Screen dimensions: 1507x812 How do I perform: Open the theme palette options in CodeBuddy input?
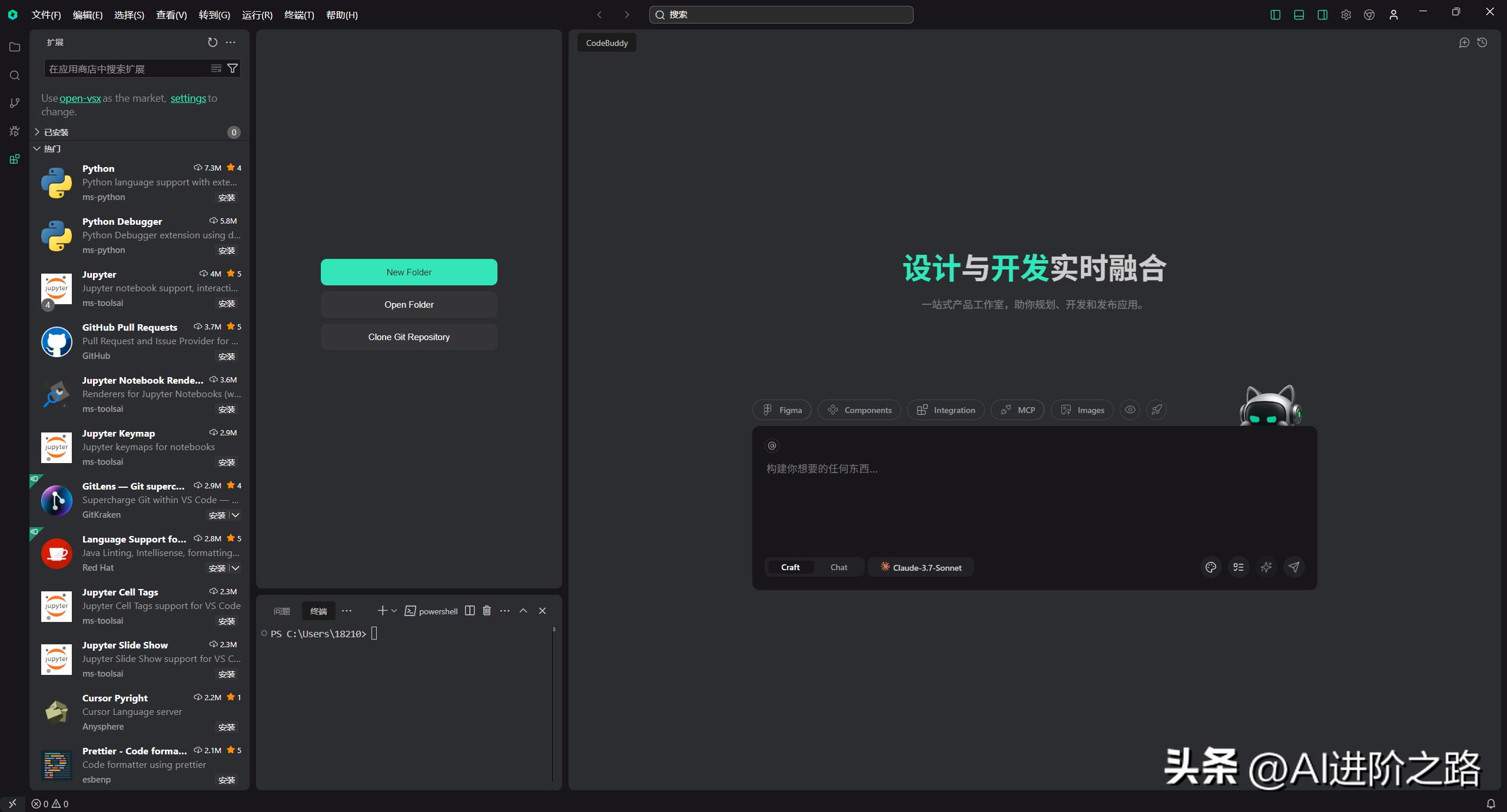pyautogui.click(x=1210, y=567)
